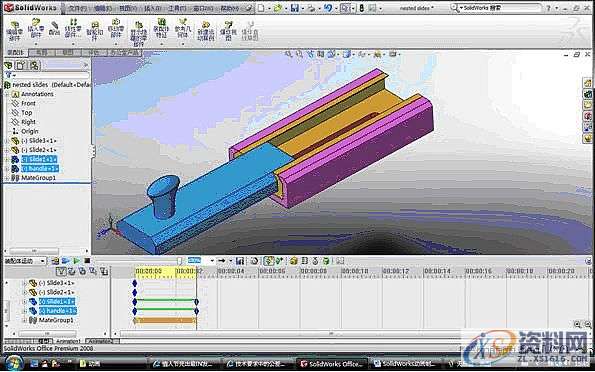
Task: Expand Annotations in the FeatureManager tree
Action: pyautogui.click(x=6, y=94)
